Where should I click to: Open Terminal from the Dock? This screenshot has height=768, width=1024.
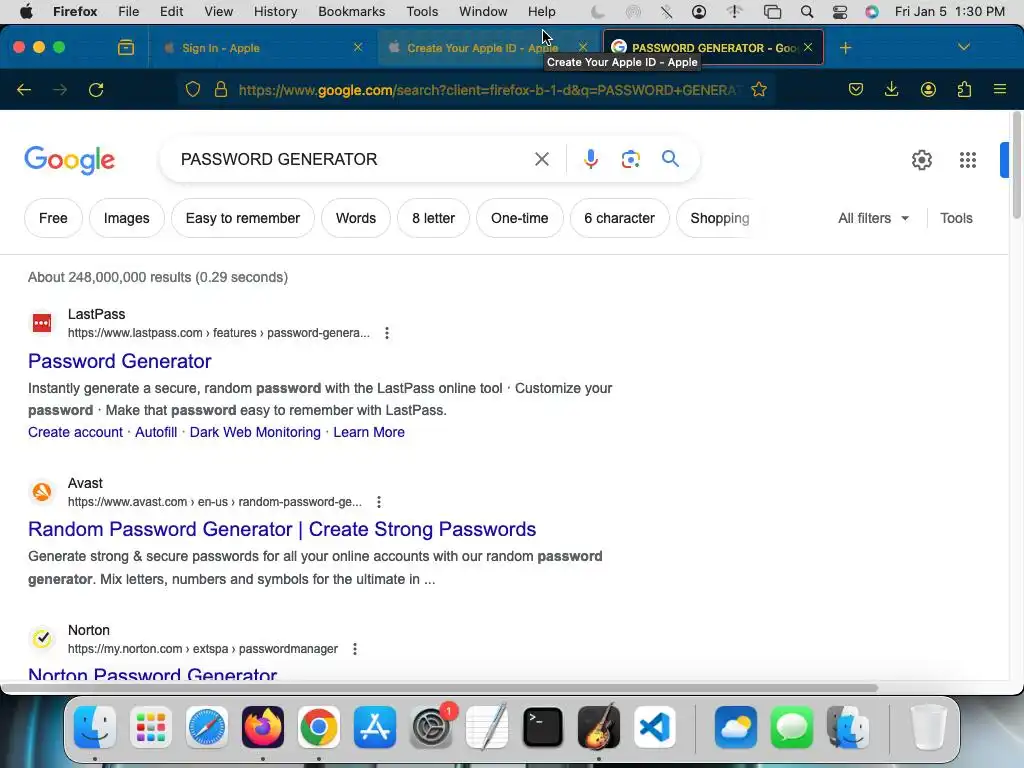point(543,727)
